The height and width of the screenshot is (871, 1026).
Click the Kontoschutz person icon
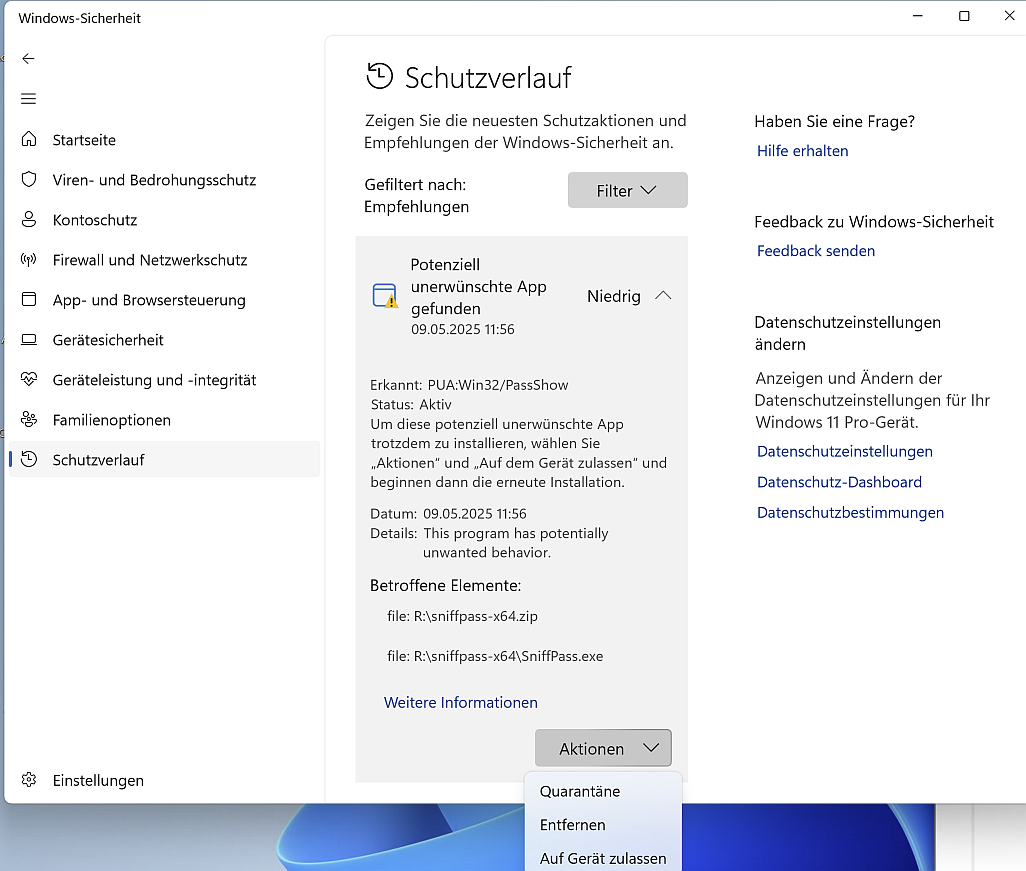(x=29, y=219)
